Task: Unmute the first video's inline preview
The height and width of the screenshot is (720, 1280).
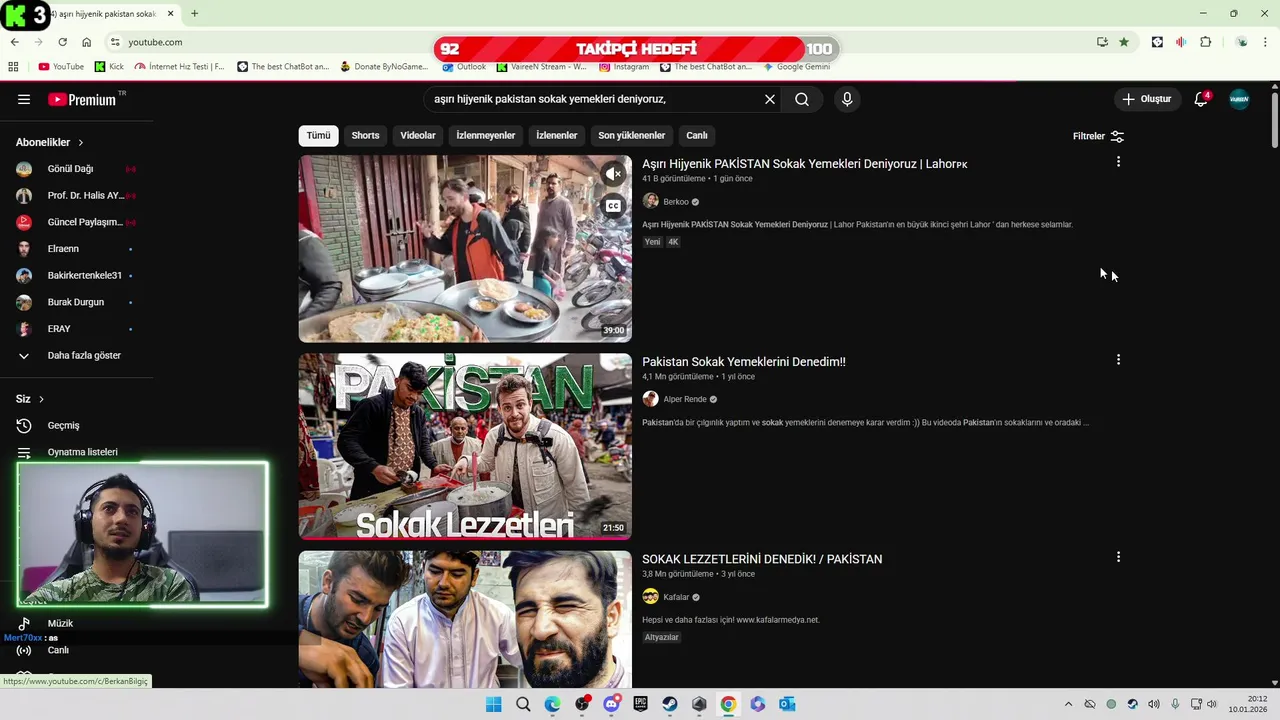Action: click(x=613, y=174)
